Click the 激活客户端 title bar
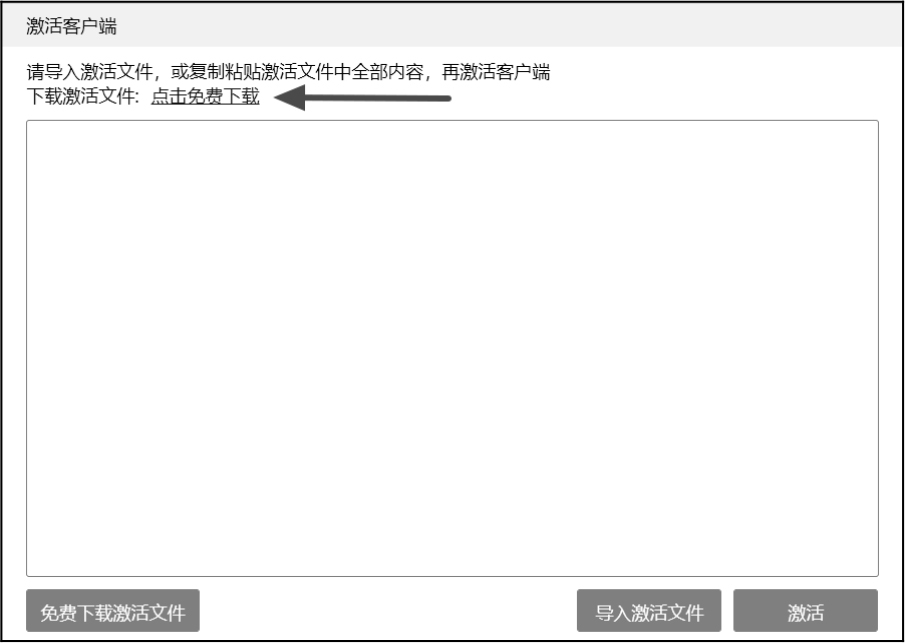 pos(452,26)
